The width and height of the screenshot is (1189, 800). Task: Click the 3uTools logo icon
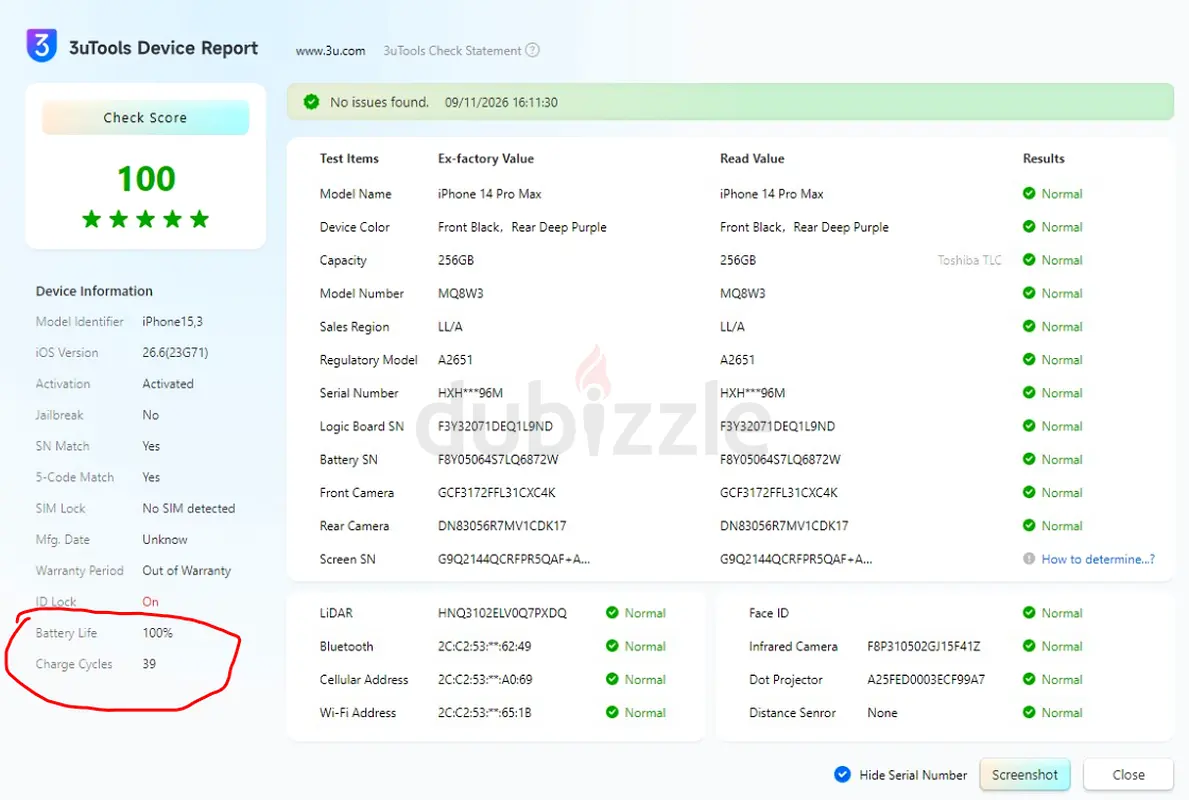[x=42, y=45]
